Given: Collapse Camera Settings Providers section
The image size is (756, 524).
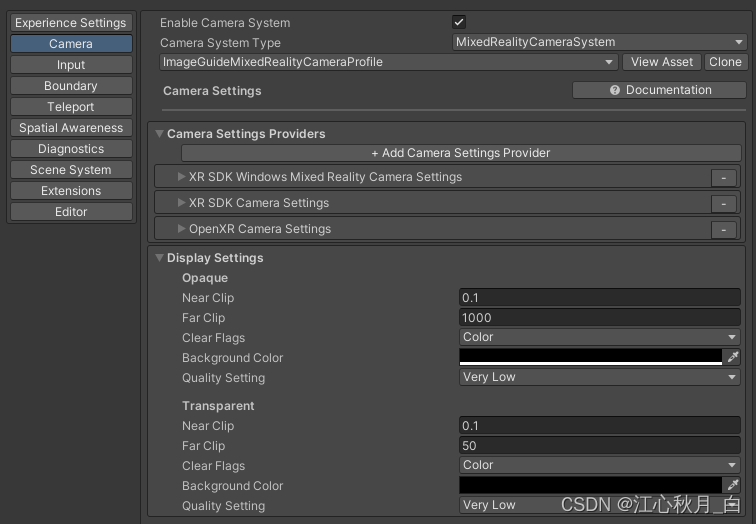Looking at the screenshot, I should point(159,134).
